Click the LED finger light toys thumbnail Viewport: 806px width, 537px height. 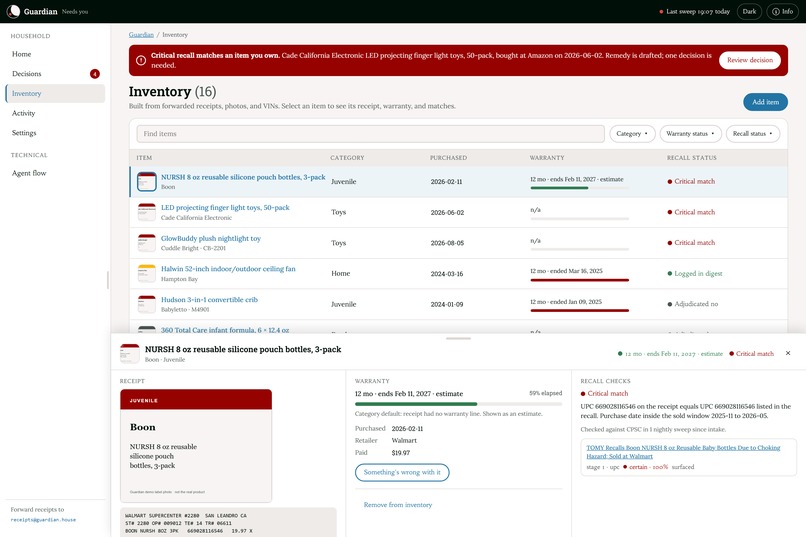(146, 212)
